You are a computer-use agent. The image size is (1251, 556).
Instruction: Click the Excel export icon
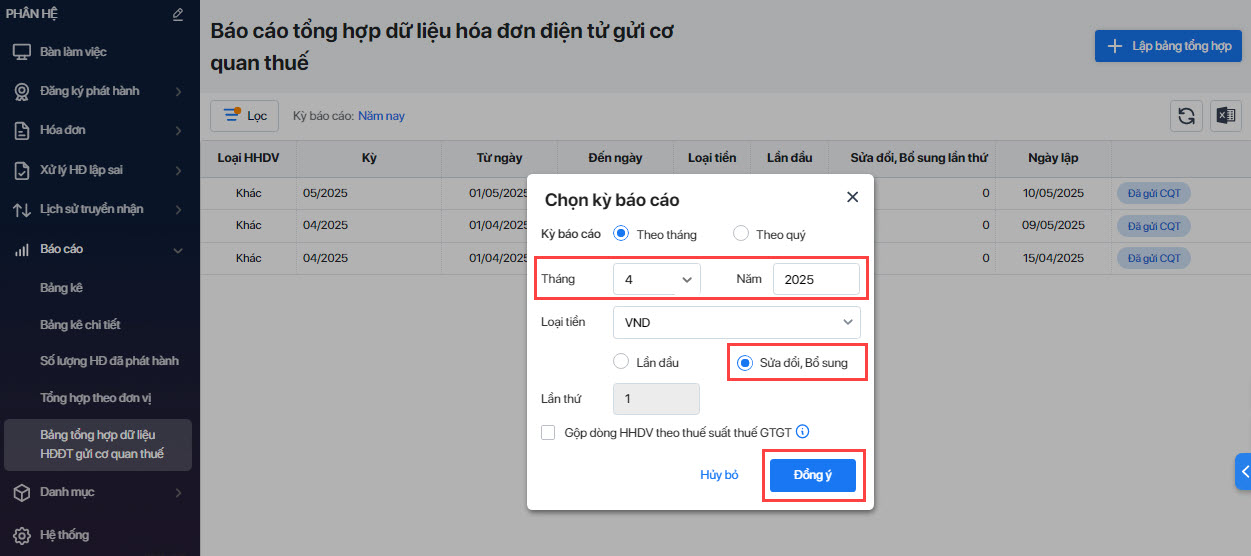click(1225, 116)
